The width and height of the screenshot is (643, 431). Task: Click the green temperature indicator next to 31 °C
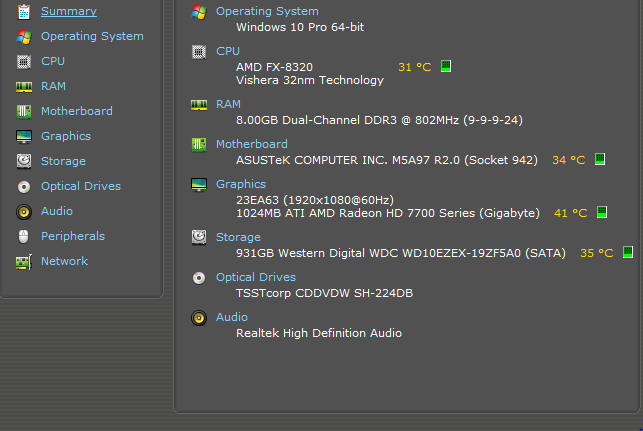pyautogui.click(x=446, y=66)
